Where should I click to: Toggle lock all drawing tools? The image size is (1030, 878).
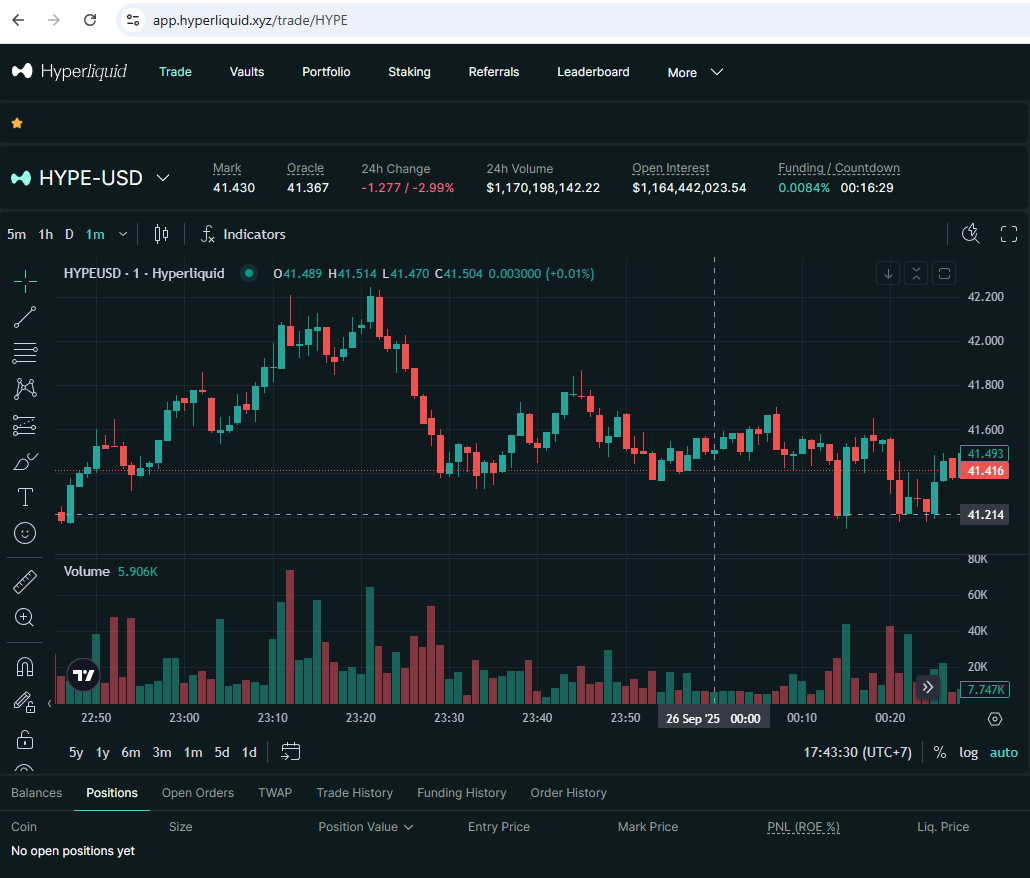tap(25, 739)
